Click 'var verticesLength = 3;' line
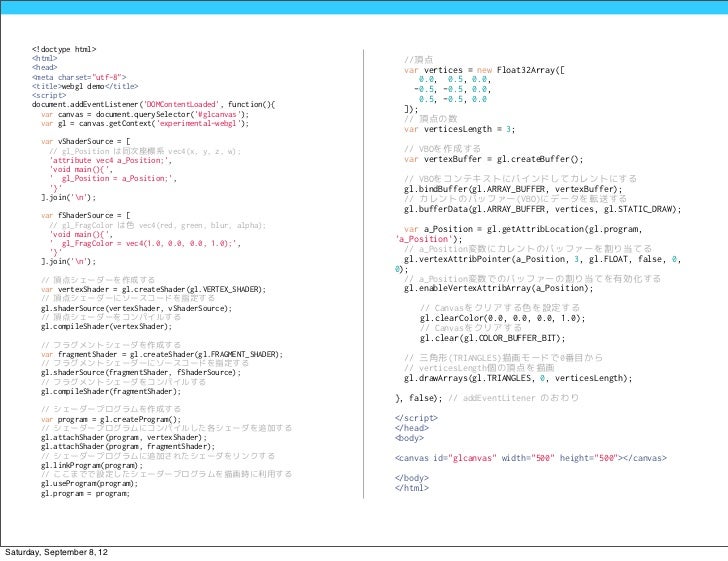 pos(460,129)
